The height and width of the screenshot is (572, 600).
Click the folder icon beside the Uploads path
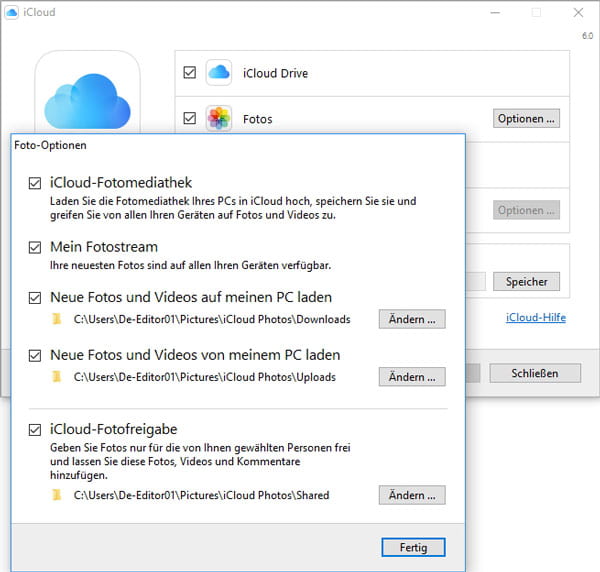[57, 376]
